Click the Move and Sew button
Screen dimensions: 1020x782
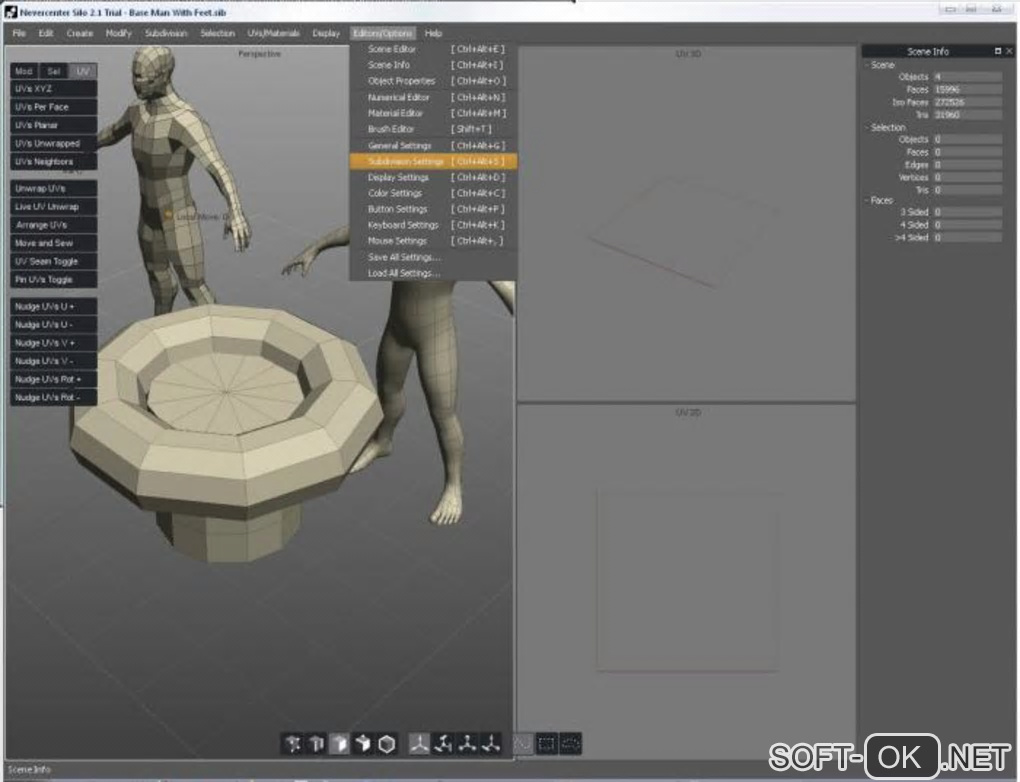pyautogui.click(x=53, y=243)
